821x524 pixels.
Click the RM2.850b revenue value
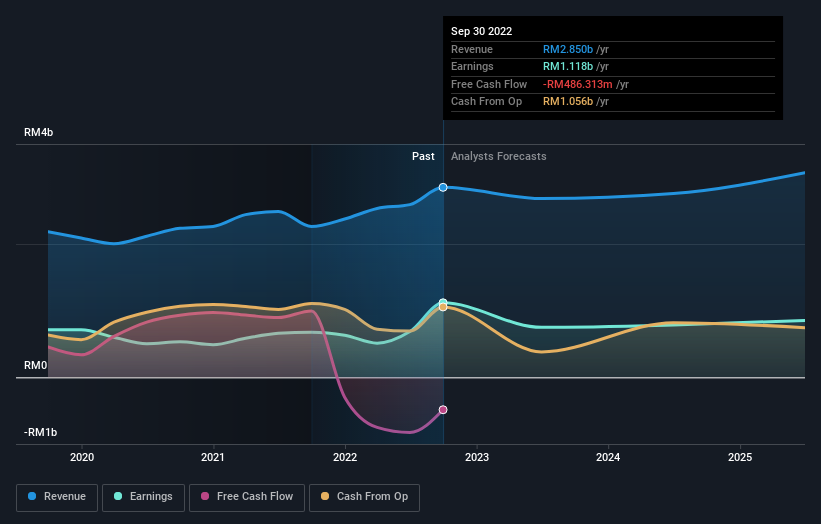[x=568, y=49]
